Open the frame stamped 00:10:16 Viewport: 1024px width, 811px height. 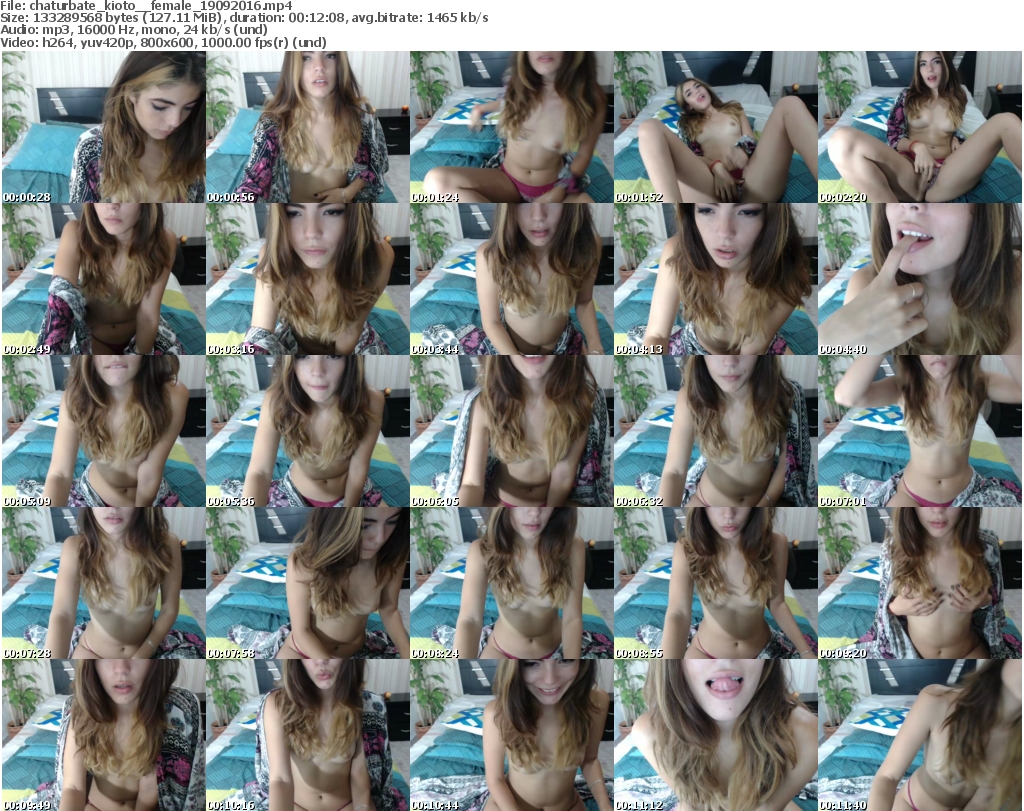[308, 735]
